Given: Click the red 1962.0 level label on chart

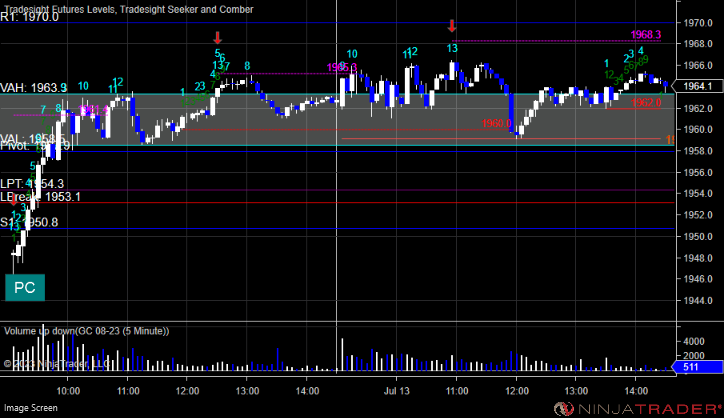Looking at the screenshot, I should point(646,103).
